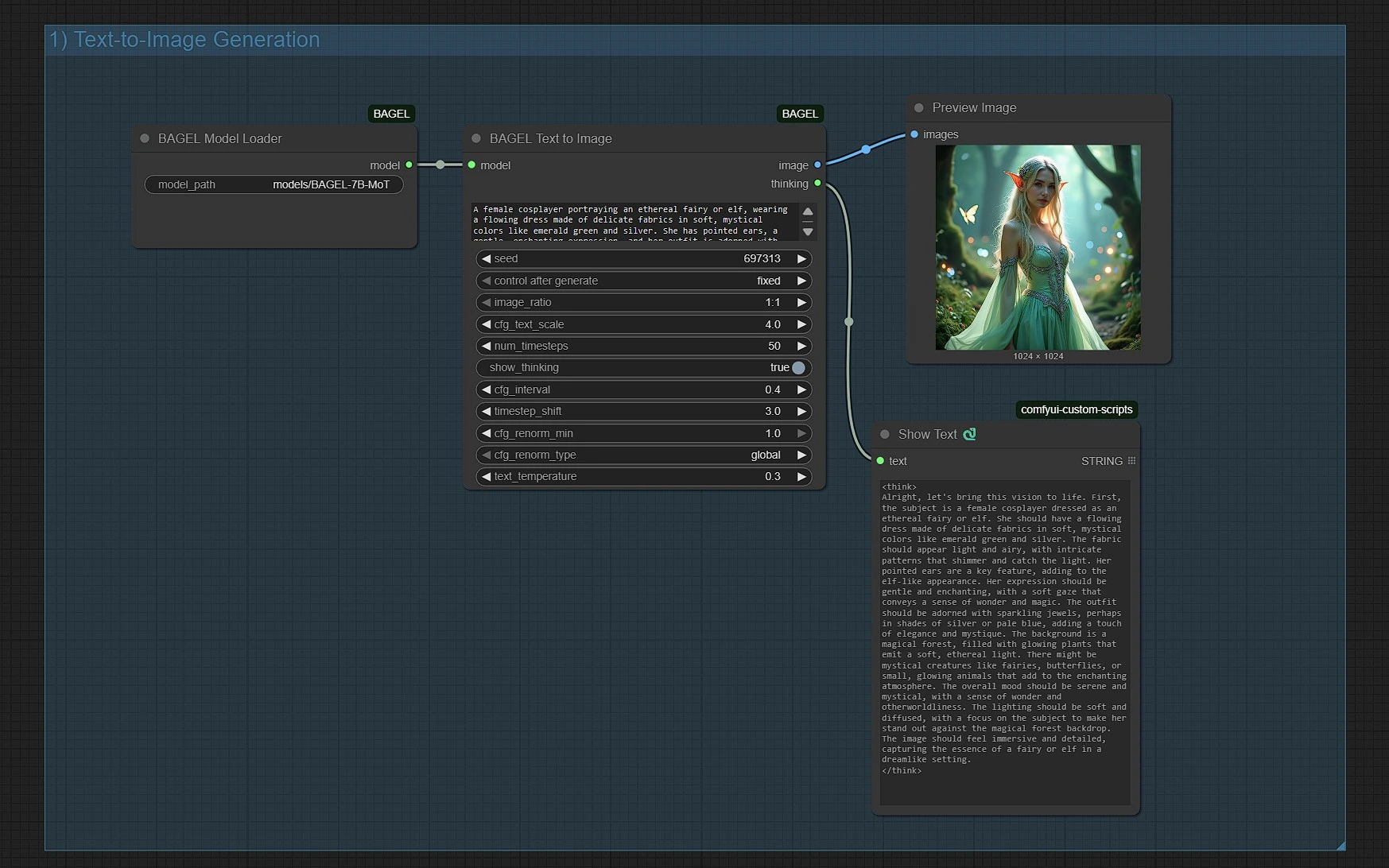Click the num_timesteps value 50

pos(774,346)
